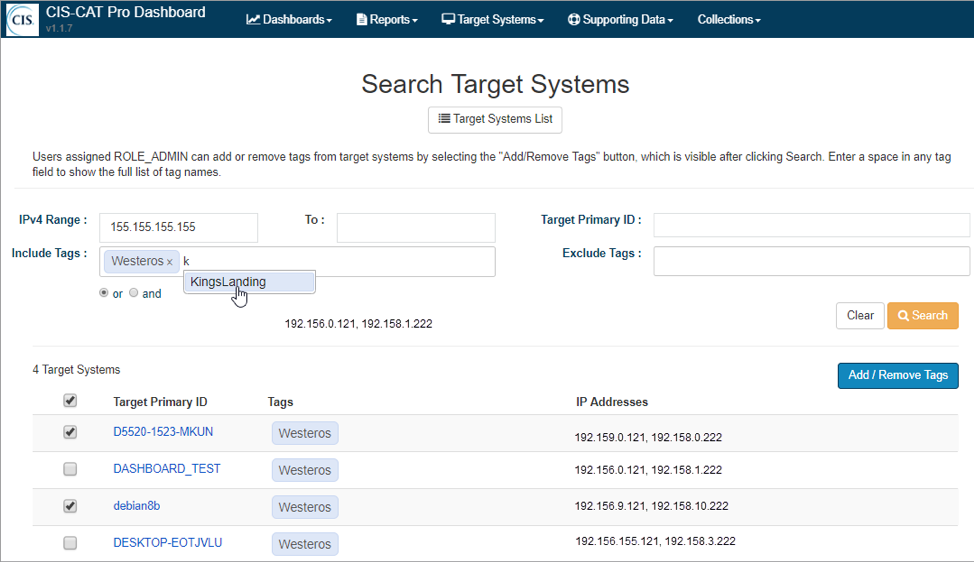Click the Westeros tag in DASHBOARD_TEST row

[x=305, y=470]
